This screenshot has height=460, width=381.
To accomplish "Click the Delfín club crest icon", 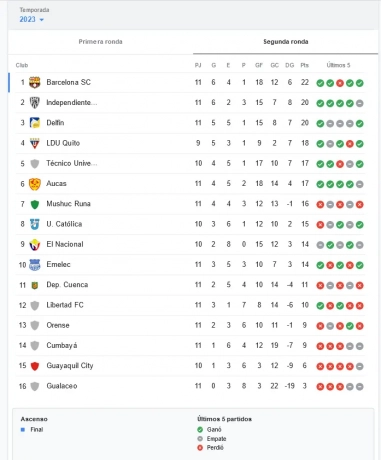I will tap(35, 123).
